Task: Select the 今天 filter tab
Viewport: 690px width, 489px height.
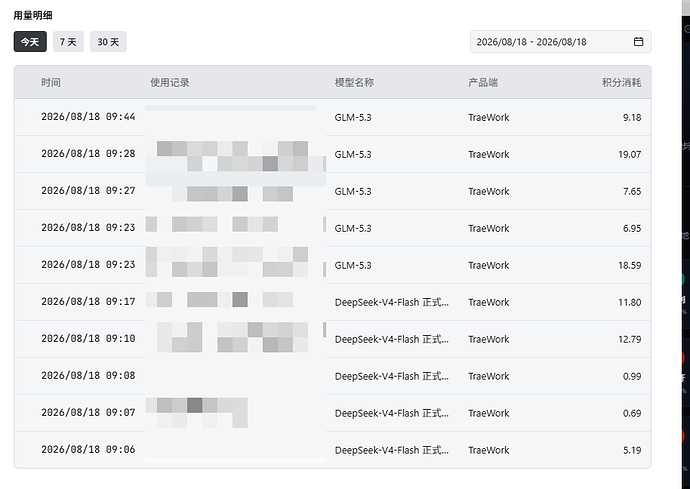Action: 30,42
